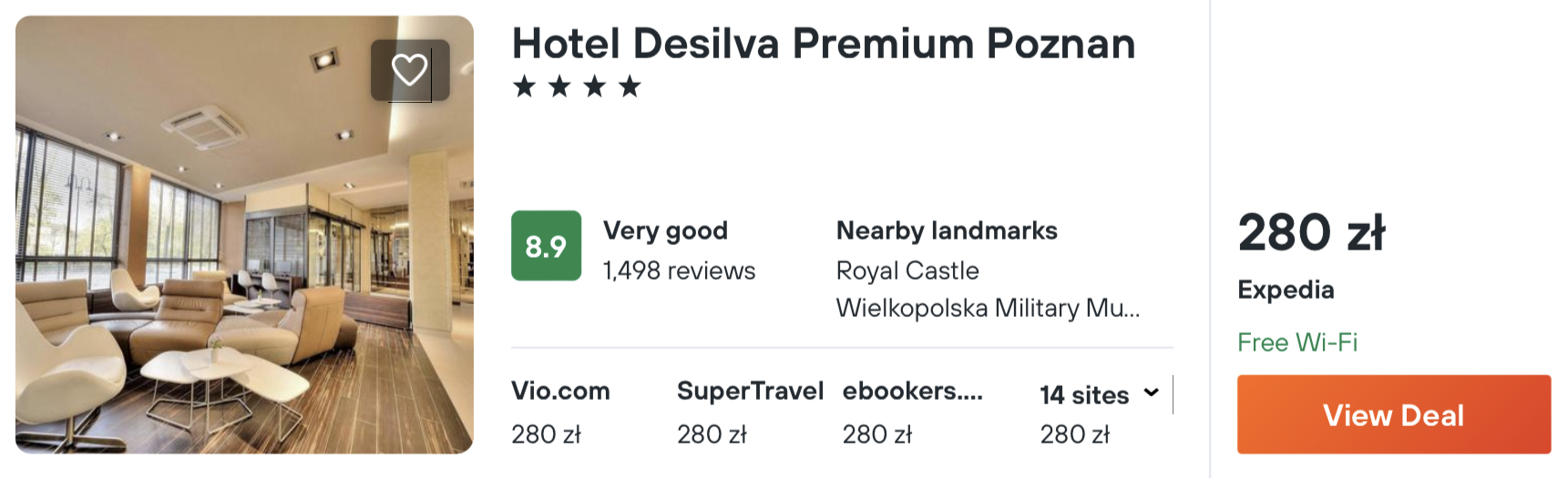The width and height of the screenshot is (1568, 478).
Task: Click the View Deal button
Action: [1393, 414]
